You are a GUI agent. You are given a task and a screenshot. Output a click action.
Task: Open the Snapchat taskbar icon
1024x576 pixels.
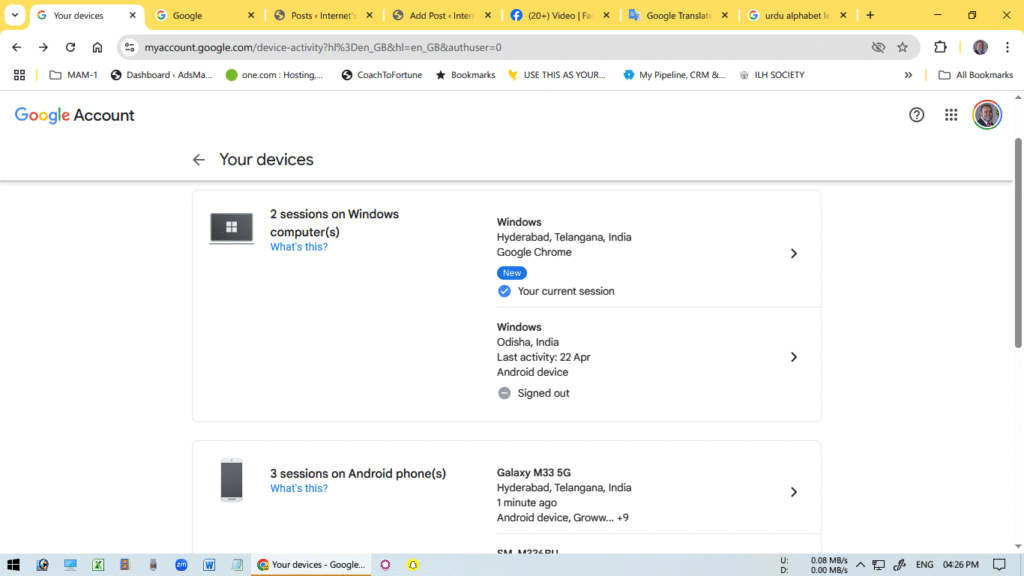pyautogui.click(x=413, y=565)
